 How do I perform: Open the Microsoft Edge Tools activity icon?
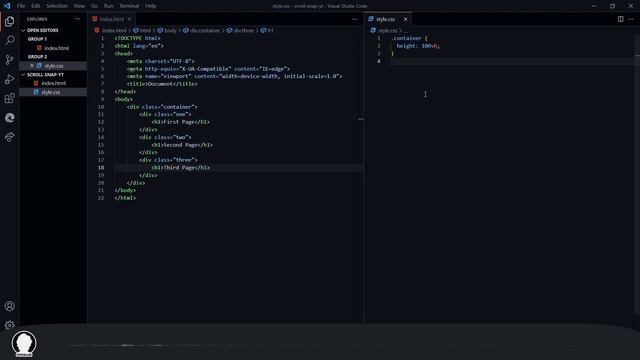9,118
